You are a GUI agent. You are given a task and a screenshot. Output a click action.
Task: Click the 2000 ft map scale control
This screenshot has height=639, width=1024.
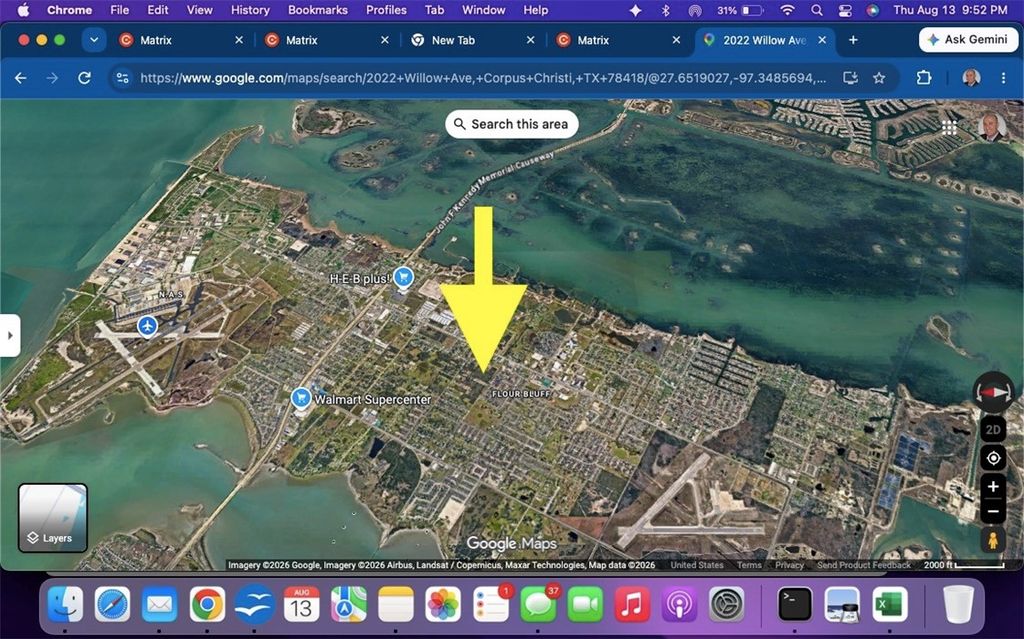[x=964, y=565]
